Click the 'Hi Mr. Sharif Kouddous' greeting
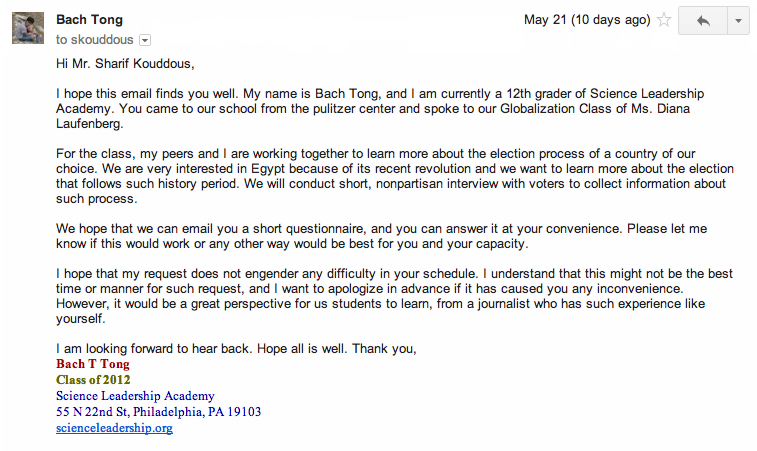This screenshot has height=451, width=757. (140, 64)
